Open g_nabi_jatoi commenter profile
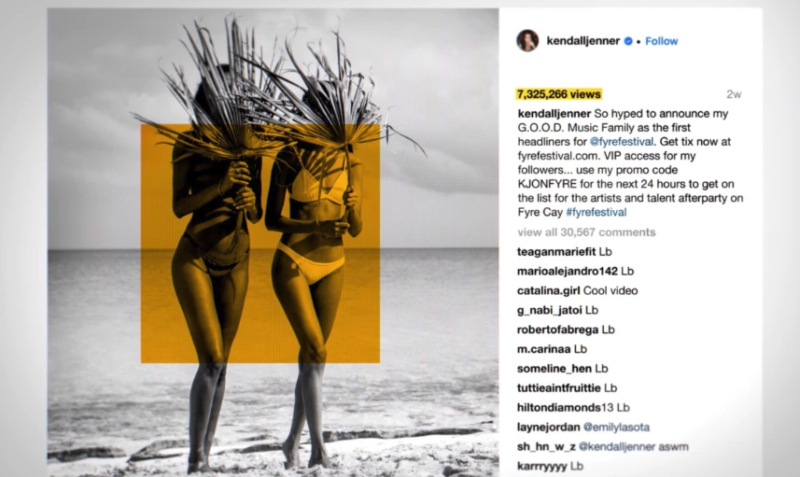This screenshot has width=800, height=477. [549, 310]
